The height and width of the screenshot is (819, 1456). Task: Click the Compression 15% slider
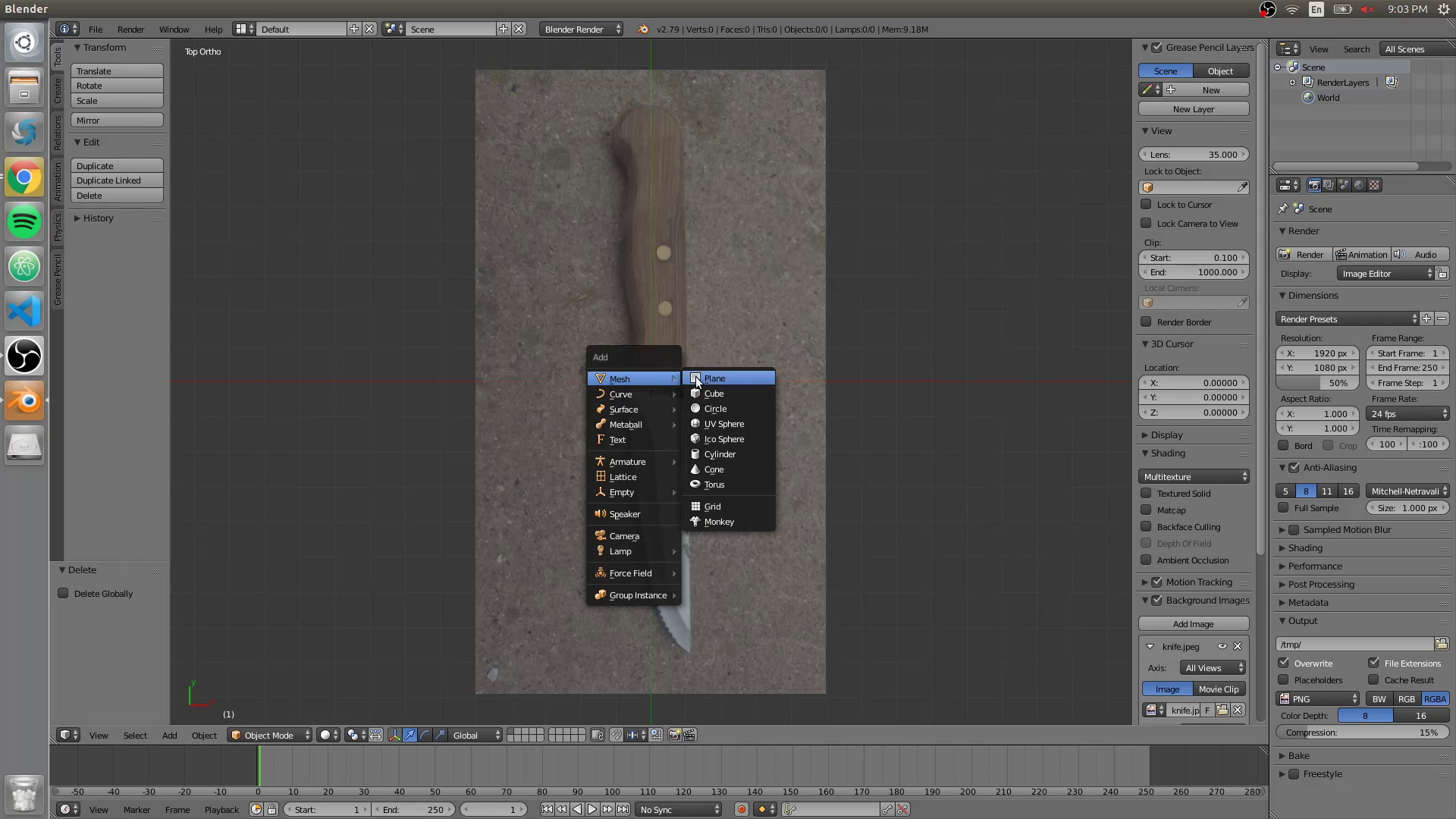1363,733
